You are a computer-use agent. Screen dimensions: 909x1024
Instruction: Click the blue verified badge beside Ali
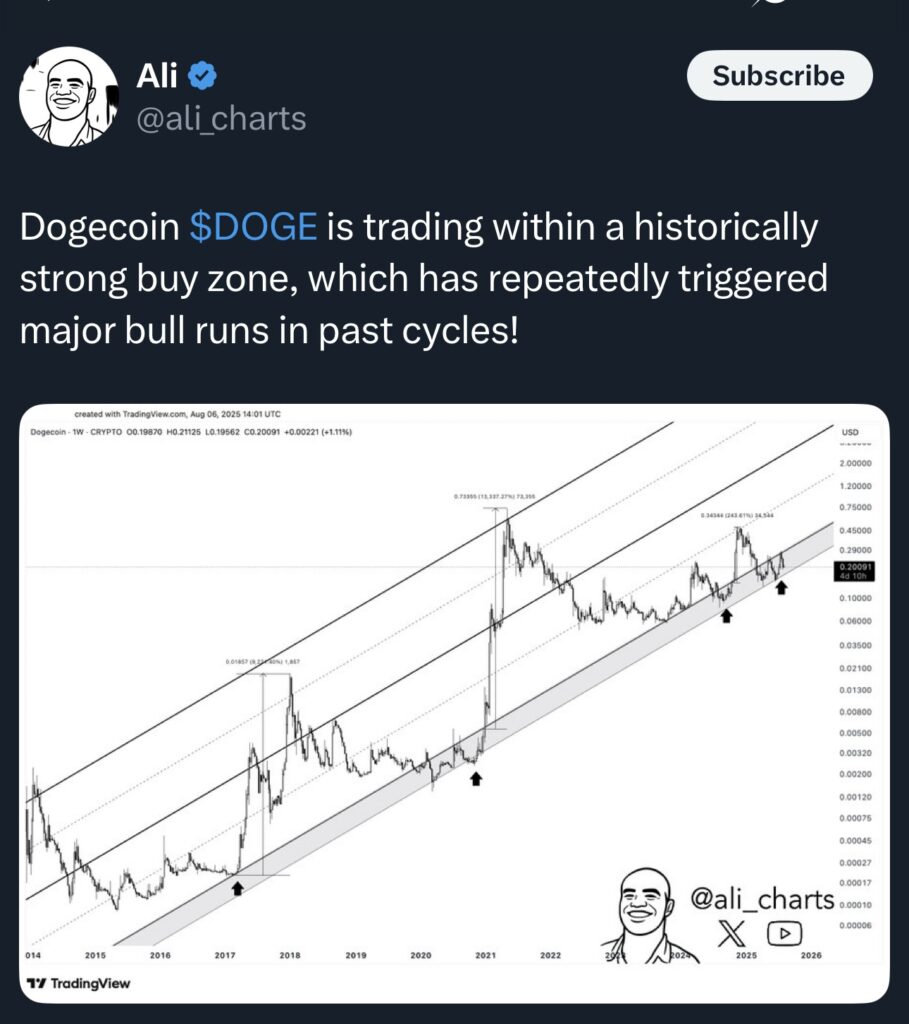(205, 75)
